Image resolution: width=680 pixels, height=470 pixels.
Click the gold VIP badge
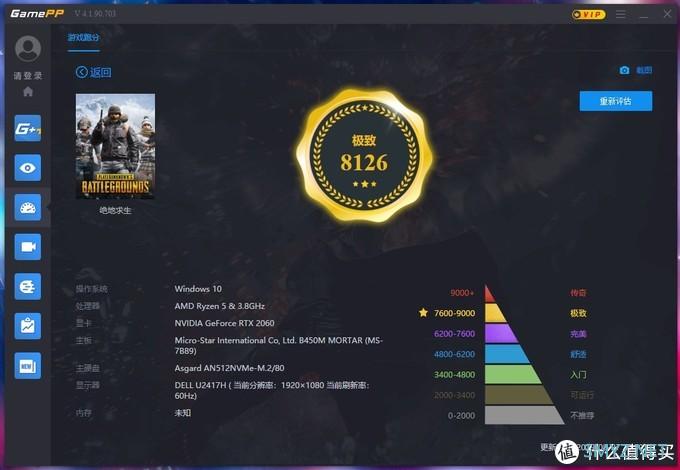pos(588,15)
